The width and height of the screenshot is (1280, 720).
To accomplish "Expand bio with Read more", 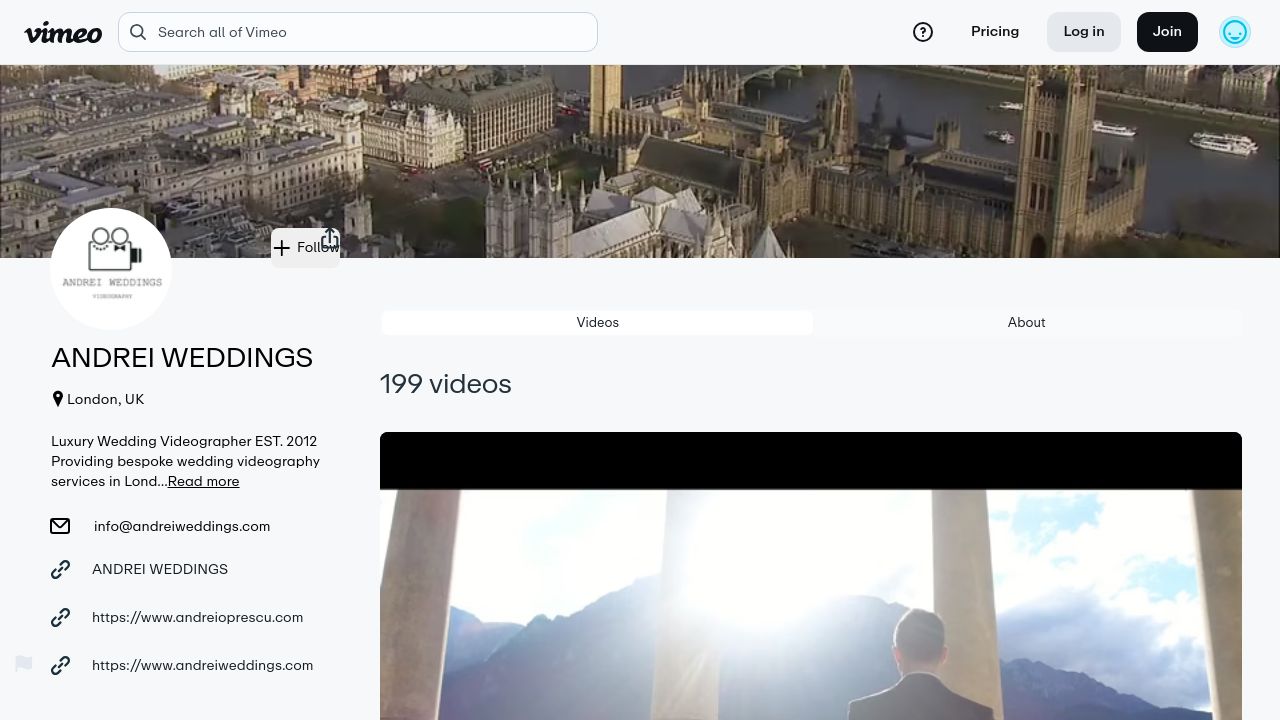I will pyautogui.click(x=203, y=481).
